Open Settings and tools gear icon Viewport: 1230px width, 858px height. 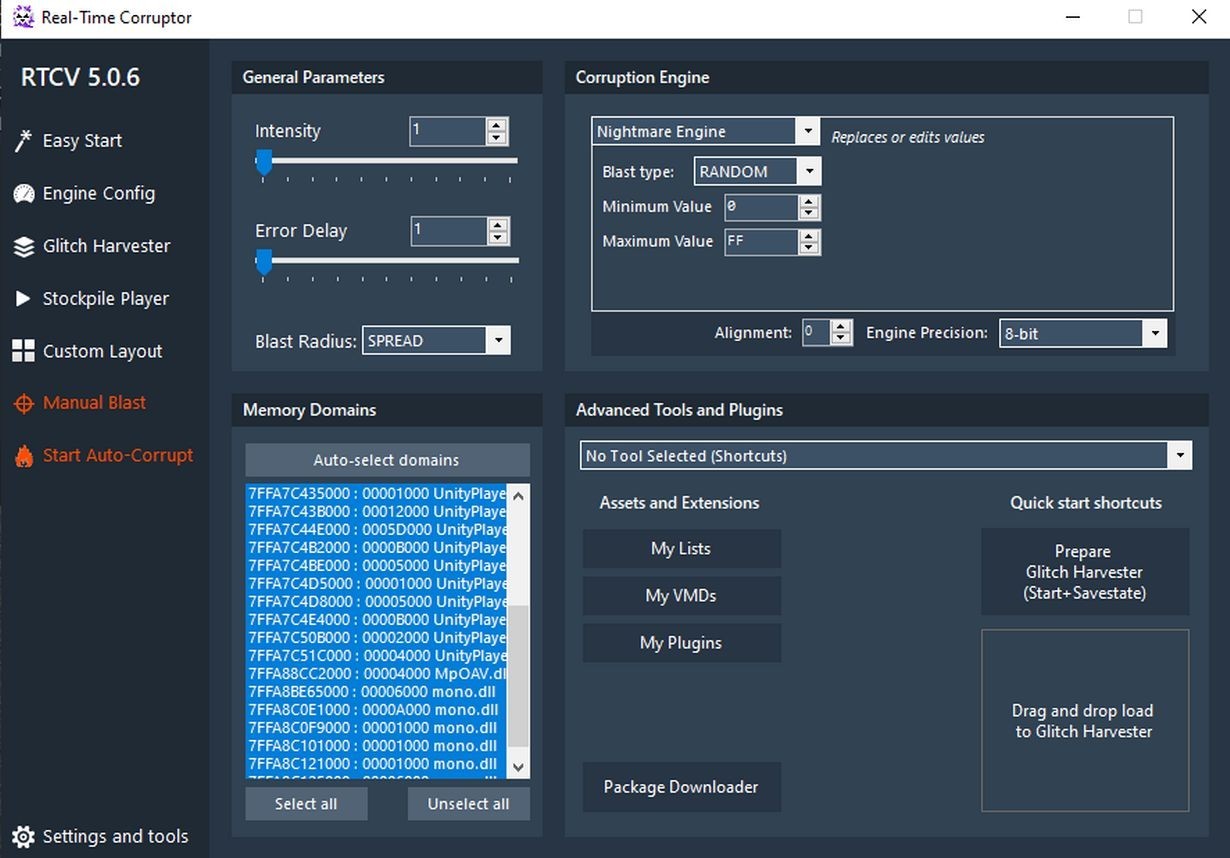(x=23, y=837)
